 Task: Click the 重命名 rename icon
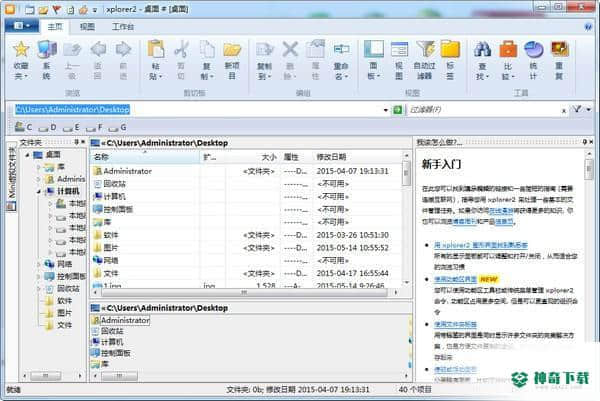(341, 60)
